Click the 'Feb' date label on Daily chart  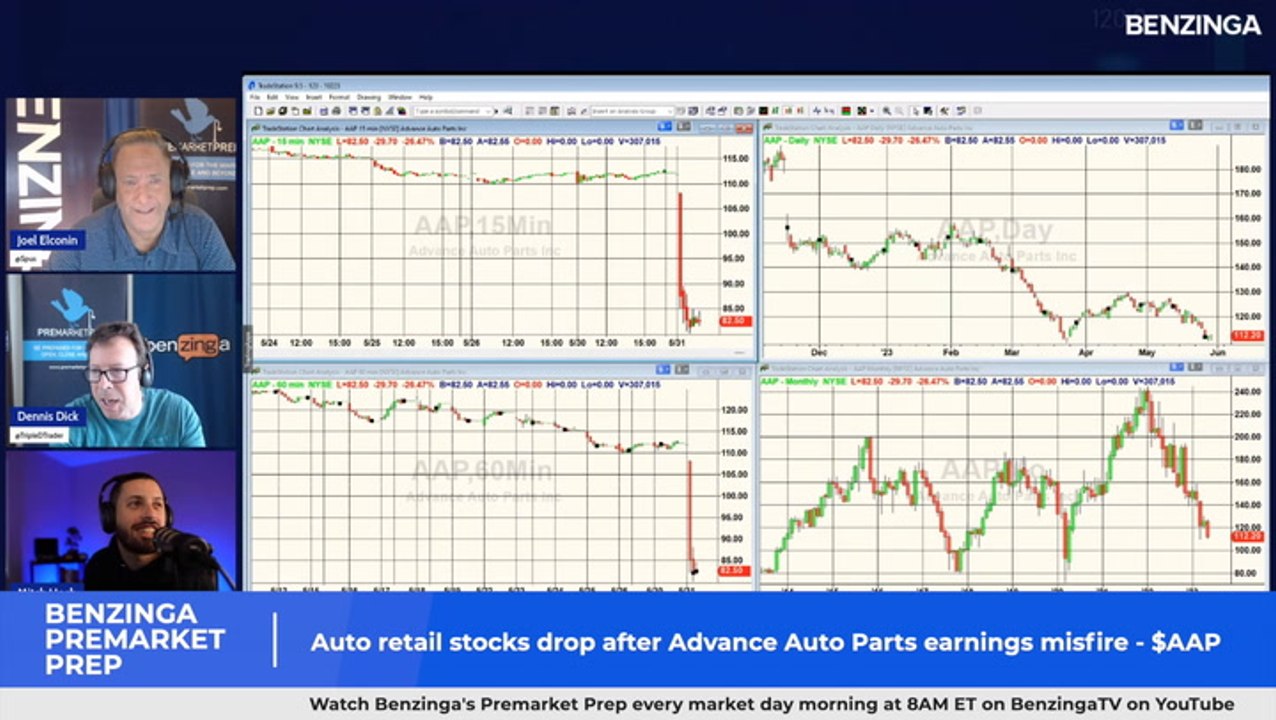[x=951, y=353]
